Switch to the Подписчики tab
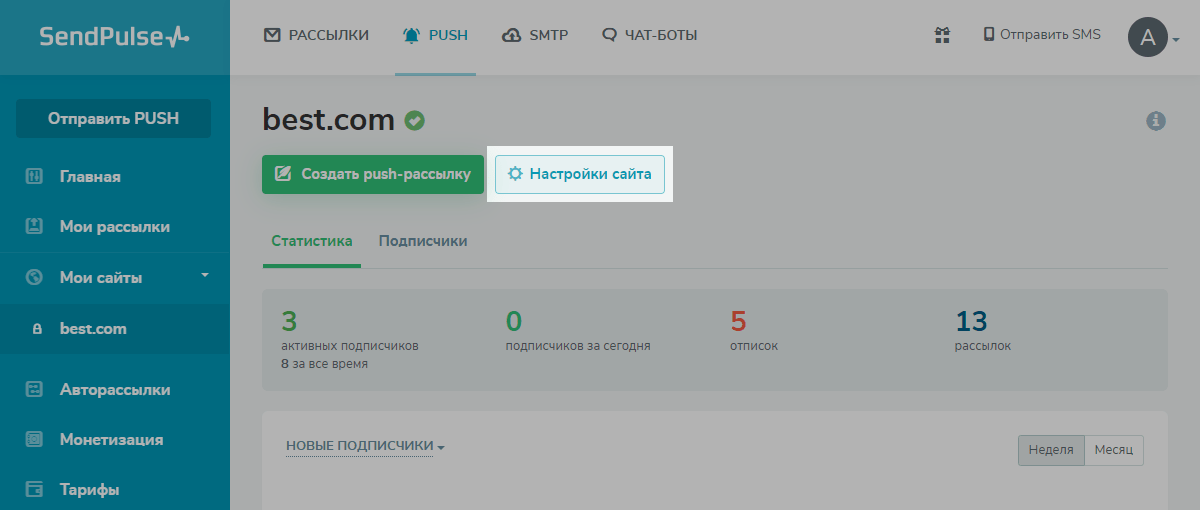This screenshot has width=1200, height=510. pyautogui.click(x=423, y=241)
